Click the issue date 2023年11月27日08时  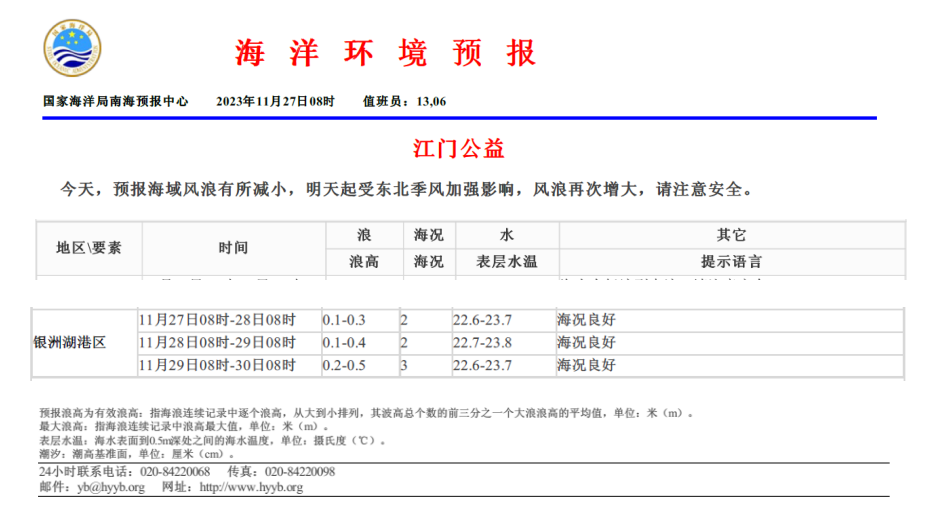(275, 102)
